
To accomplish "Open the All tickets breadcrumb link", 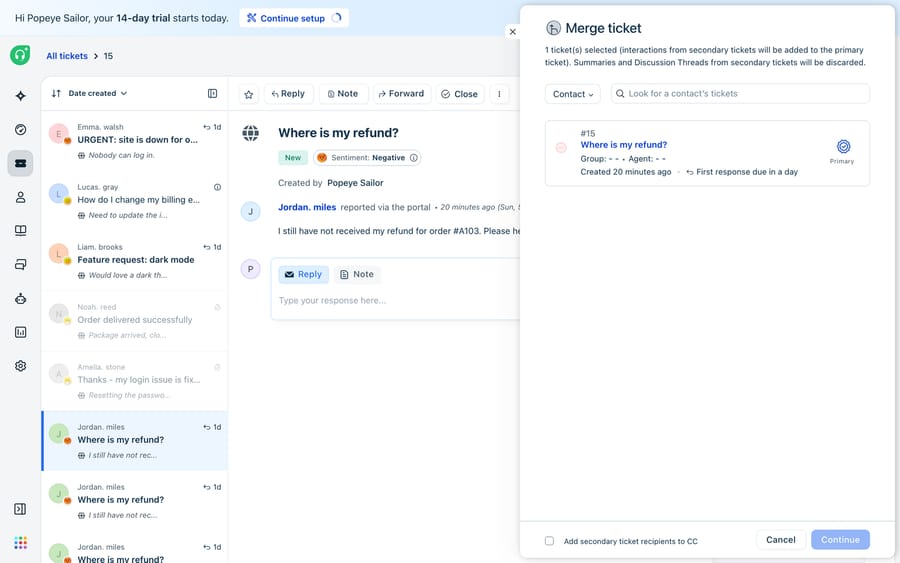I will coord(67,56).
